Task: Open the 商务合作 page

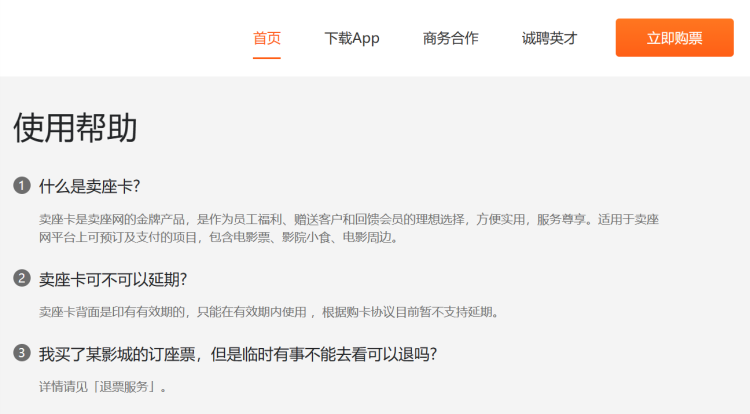Action: click(x=450, y=38)
